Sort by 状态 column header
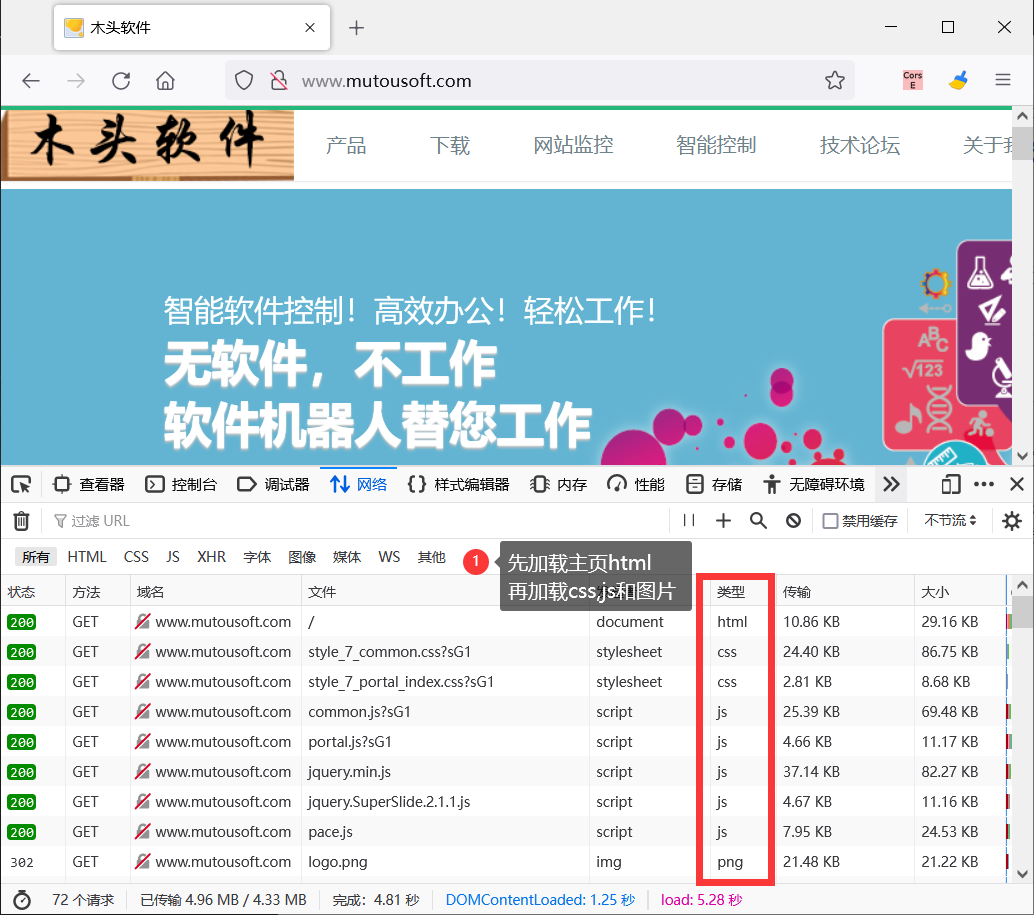The width and height of the screenshot is (1034, 915). pyautogui.click(x=33, y=592)
